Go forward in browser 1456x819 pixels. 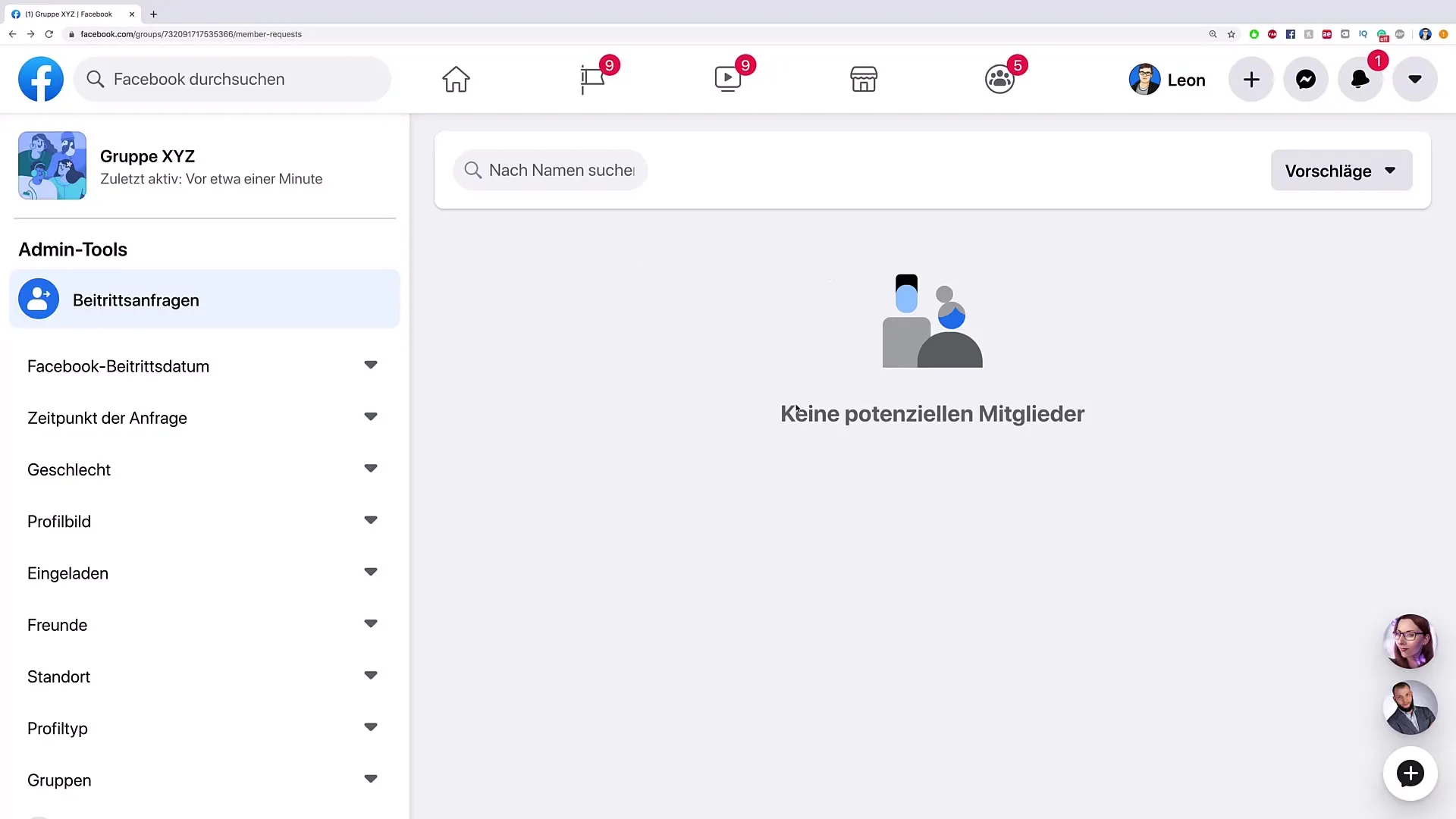point(30,34)
